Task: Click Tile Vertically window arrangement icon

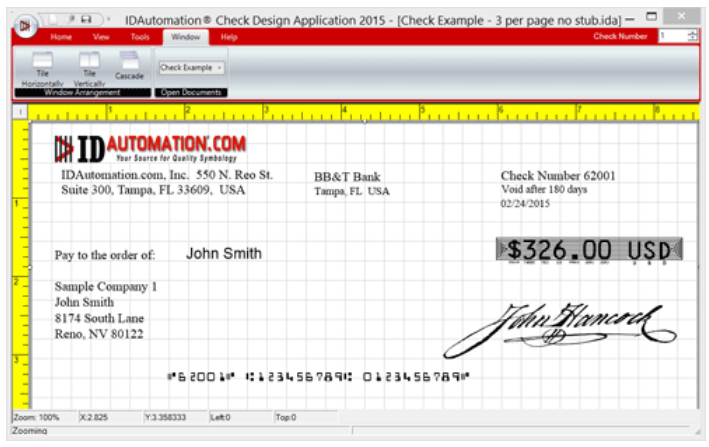Action: (89, 69)
